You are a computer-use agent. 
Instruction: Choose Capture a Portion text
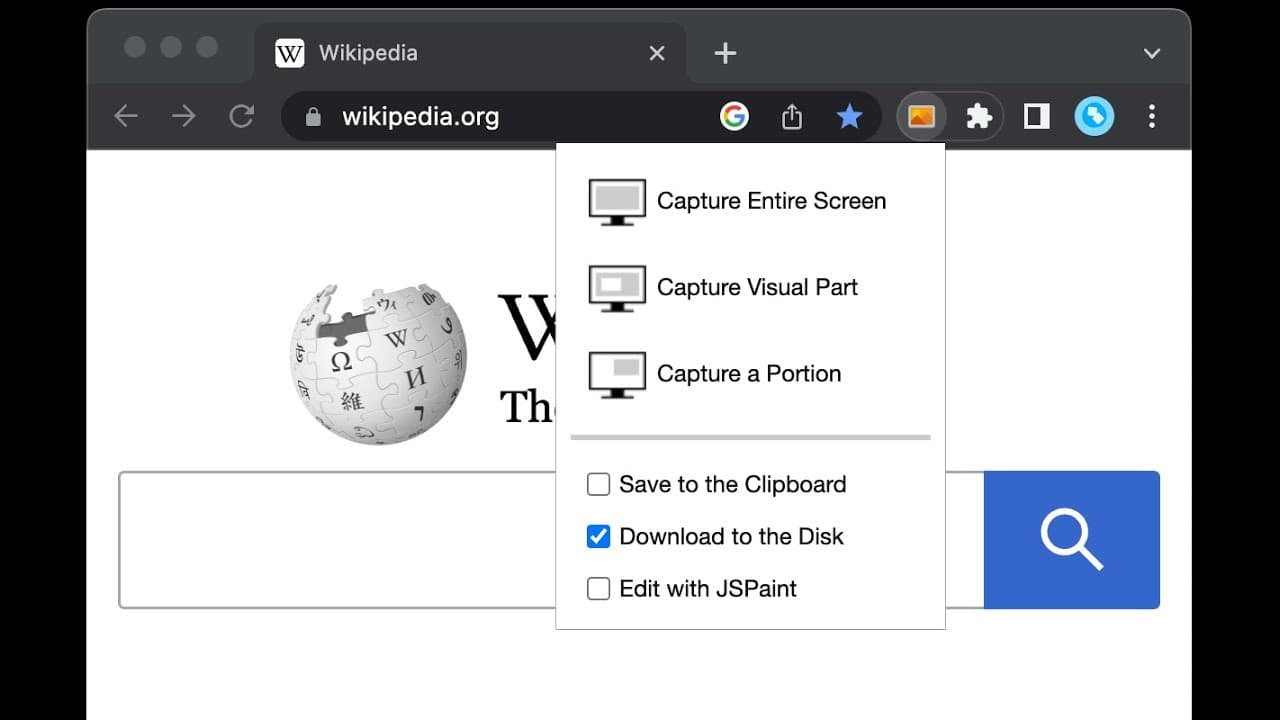point(749,374)
